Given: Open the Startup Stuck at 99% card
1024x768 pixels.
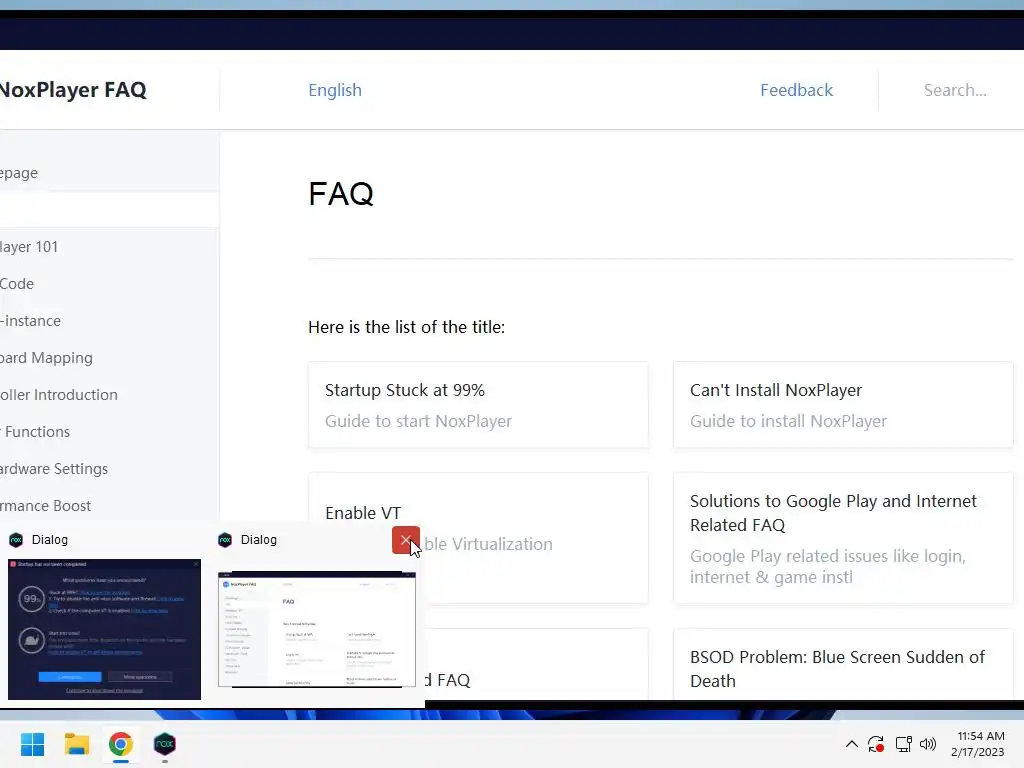Looking at the screenshot, I should point(478,405).
